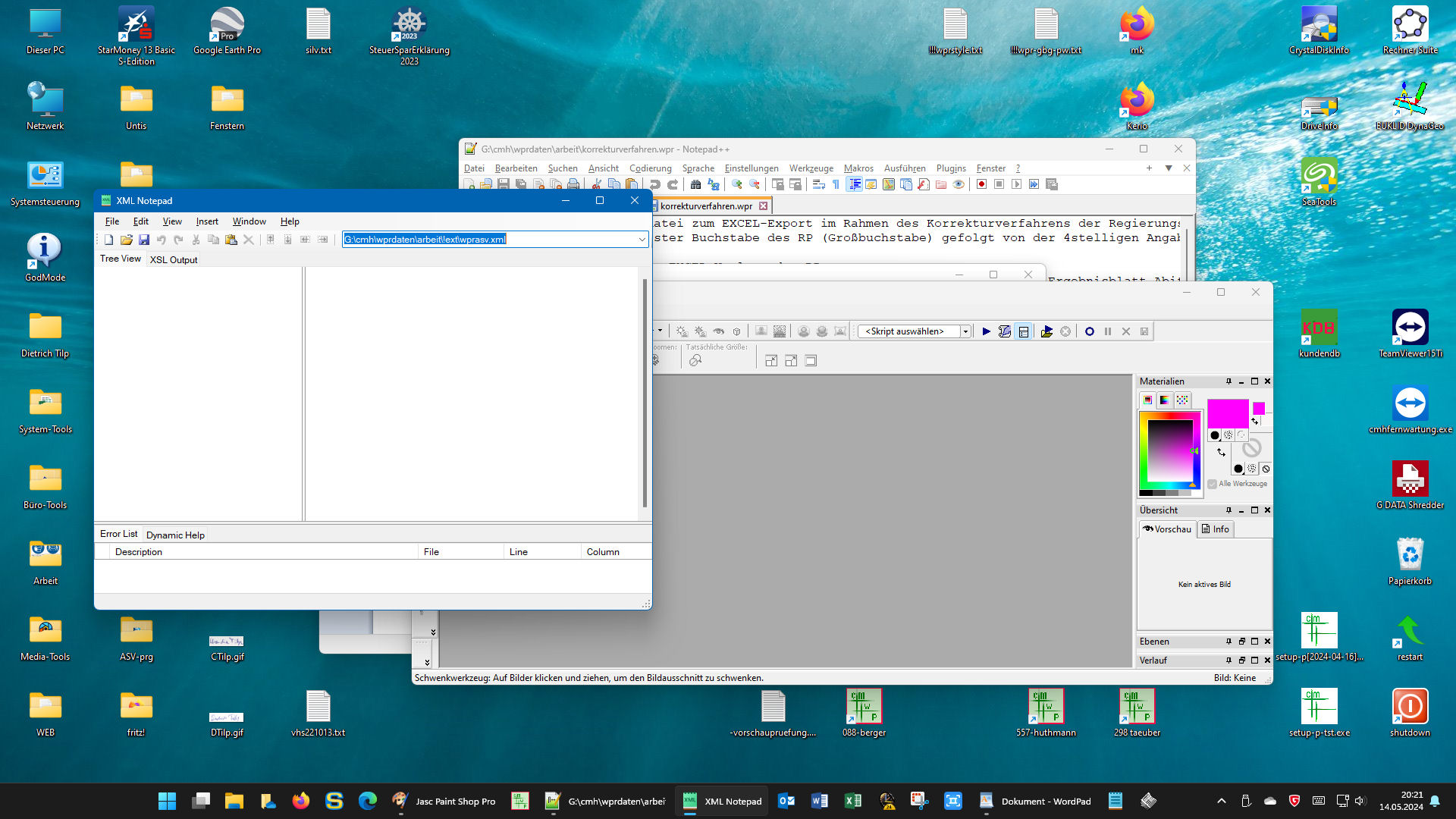
Task: Open the Notepad++ tab list dropdown arrow
Action: 1169,168
